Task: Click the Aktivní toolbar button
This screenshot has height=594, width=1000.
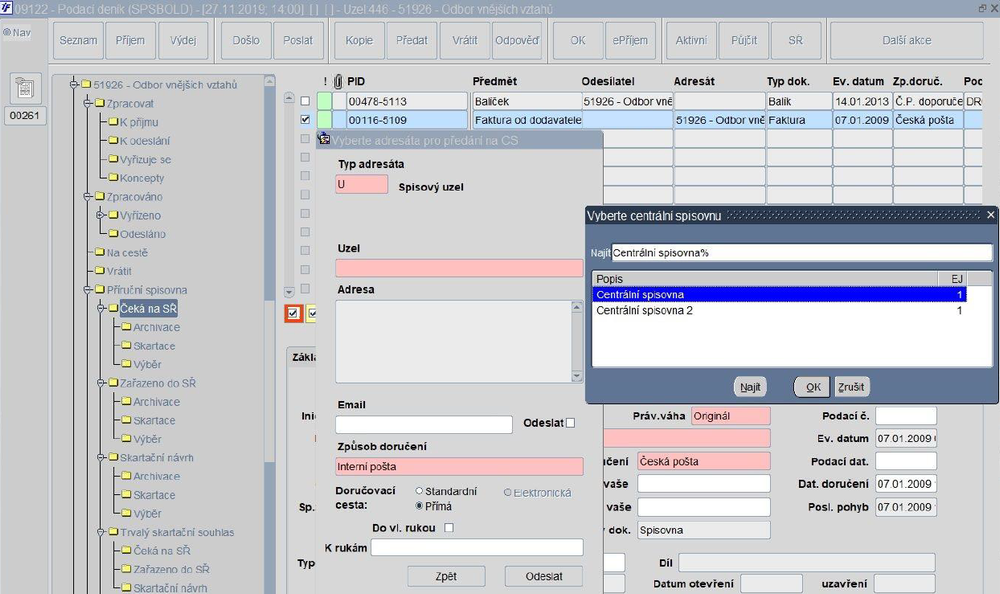Action: (x=691, y=40)
